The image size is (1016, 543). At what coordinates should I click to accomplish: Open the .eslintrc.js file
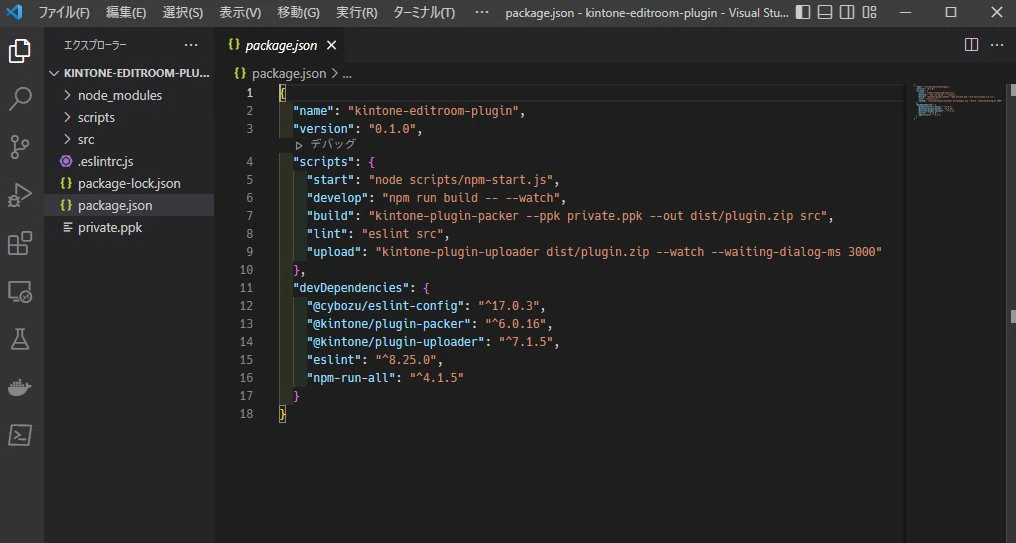tap(129, 161)
